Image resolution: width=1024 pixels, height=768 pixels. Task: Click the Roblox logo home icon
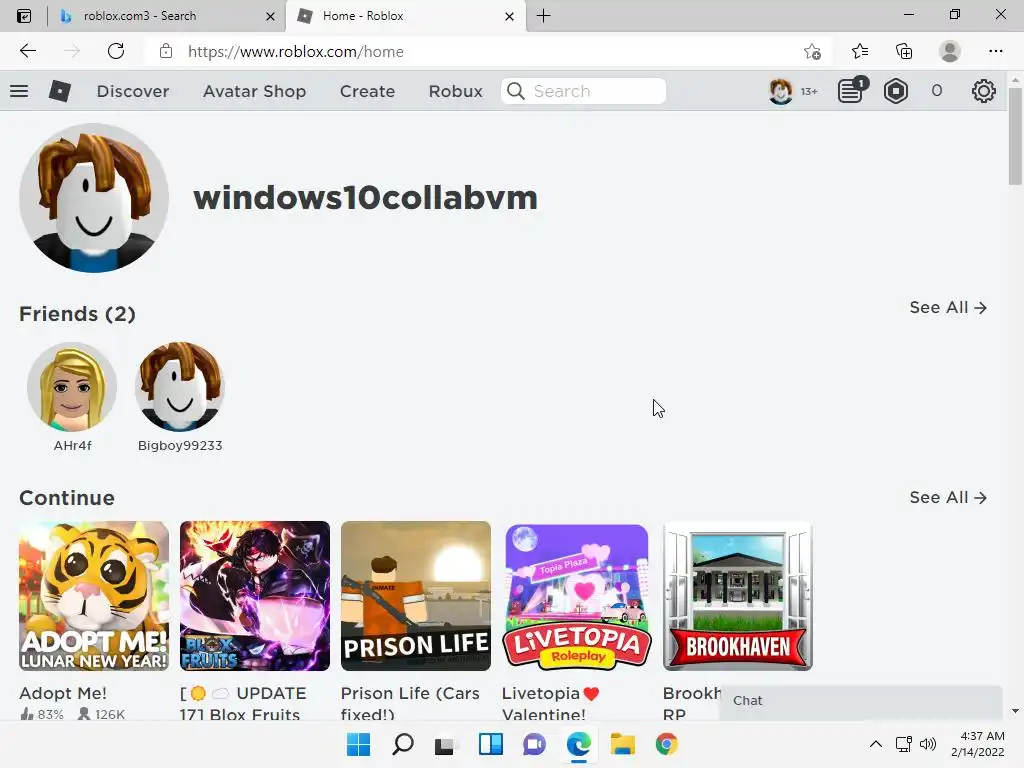59,91
